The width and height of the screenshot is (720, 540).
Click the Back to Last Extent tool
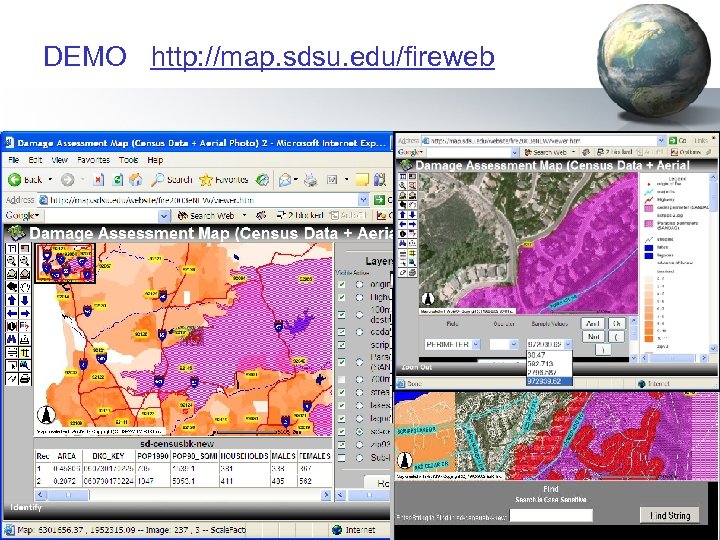[x=12, y=287]
